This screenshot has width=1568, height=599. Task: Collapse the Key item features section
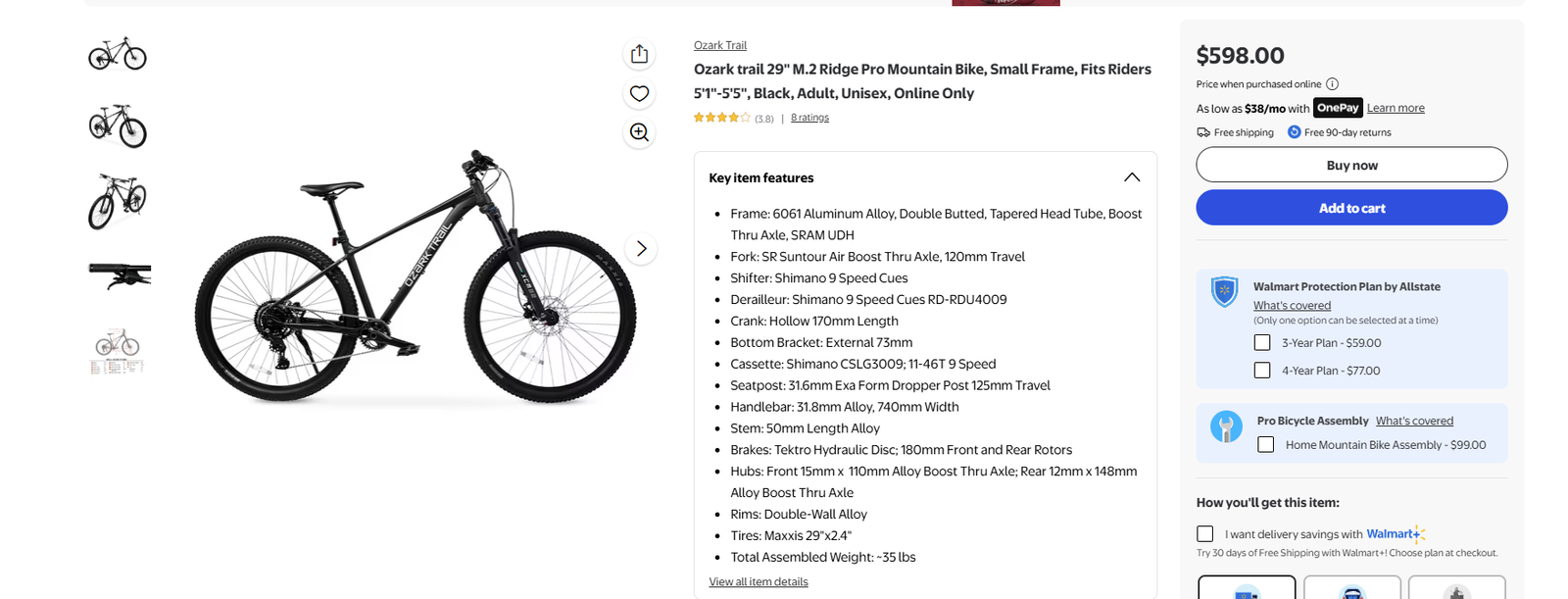1132,177
